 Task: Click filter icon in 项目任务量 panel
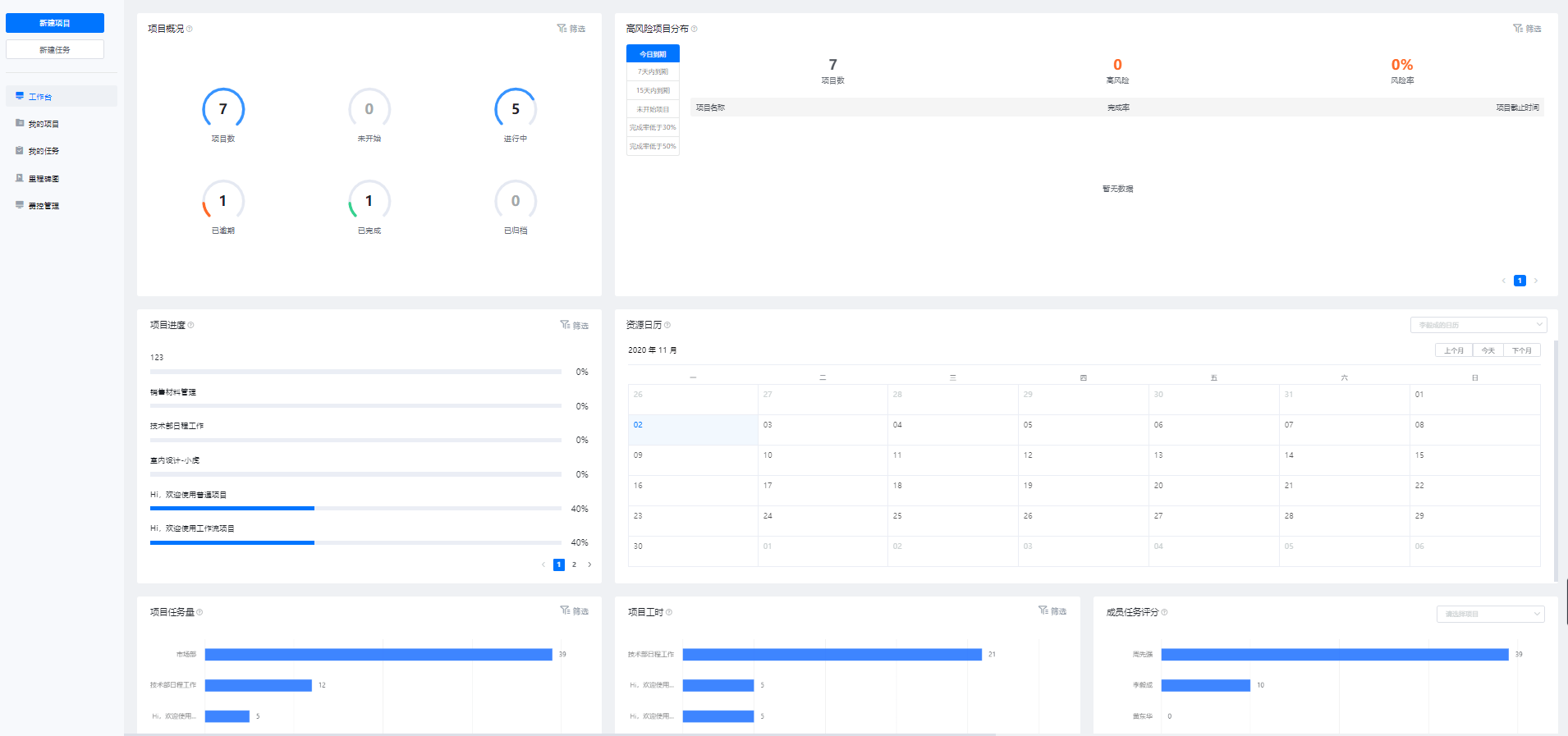pyautogui.click(x=565, y=610)
